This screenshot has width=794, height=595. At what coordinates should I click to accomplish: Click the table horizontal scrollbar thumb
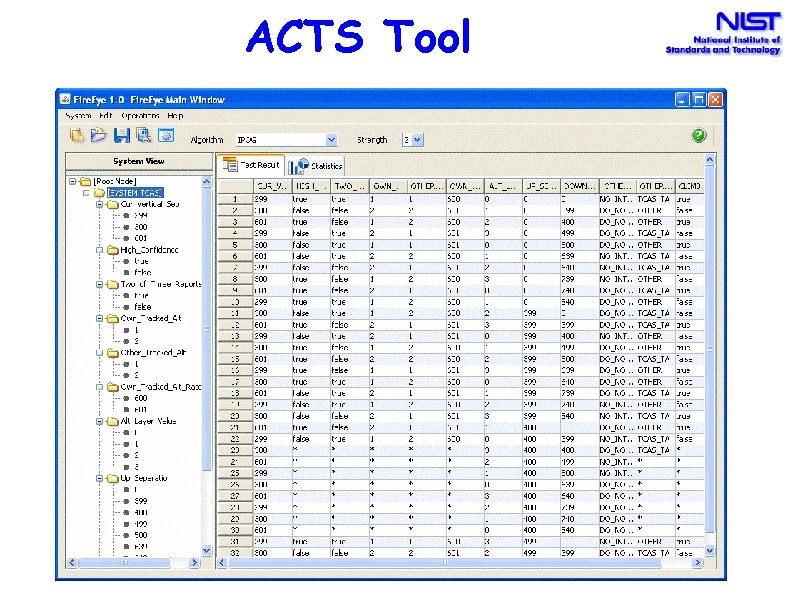click(x=445, y=563)
